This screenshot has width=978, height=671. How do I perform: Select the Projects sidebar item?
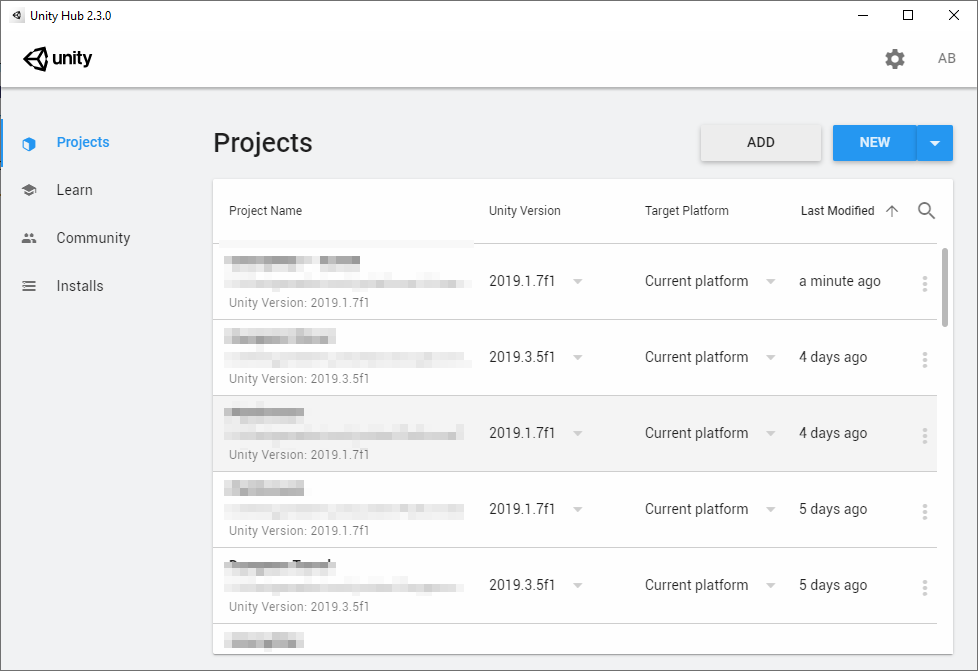(x=82, y=142)
